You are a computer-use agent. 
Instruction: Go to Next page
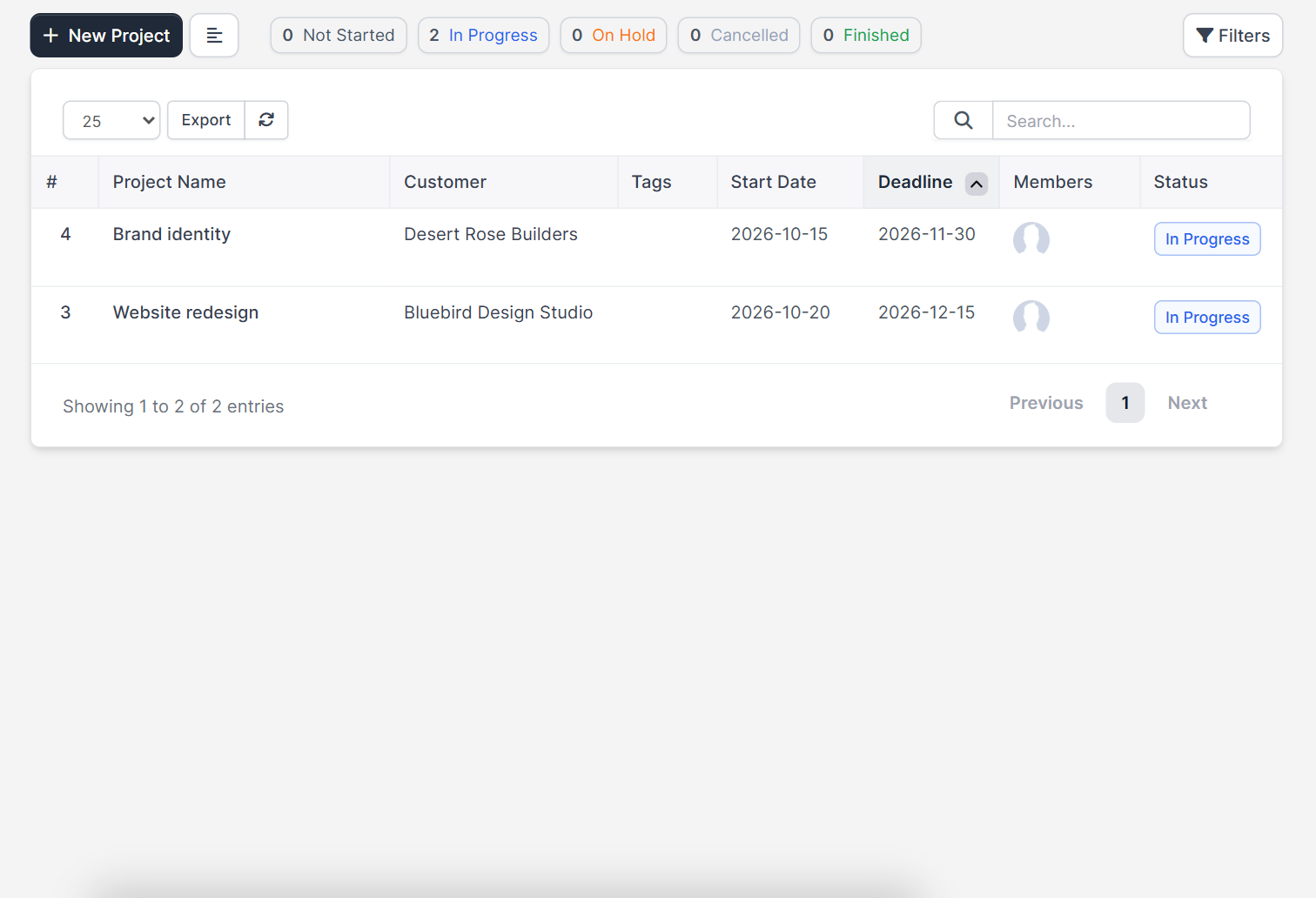click(1187, 403)
